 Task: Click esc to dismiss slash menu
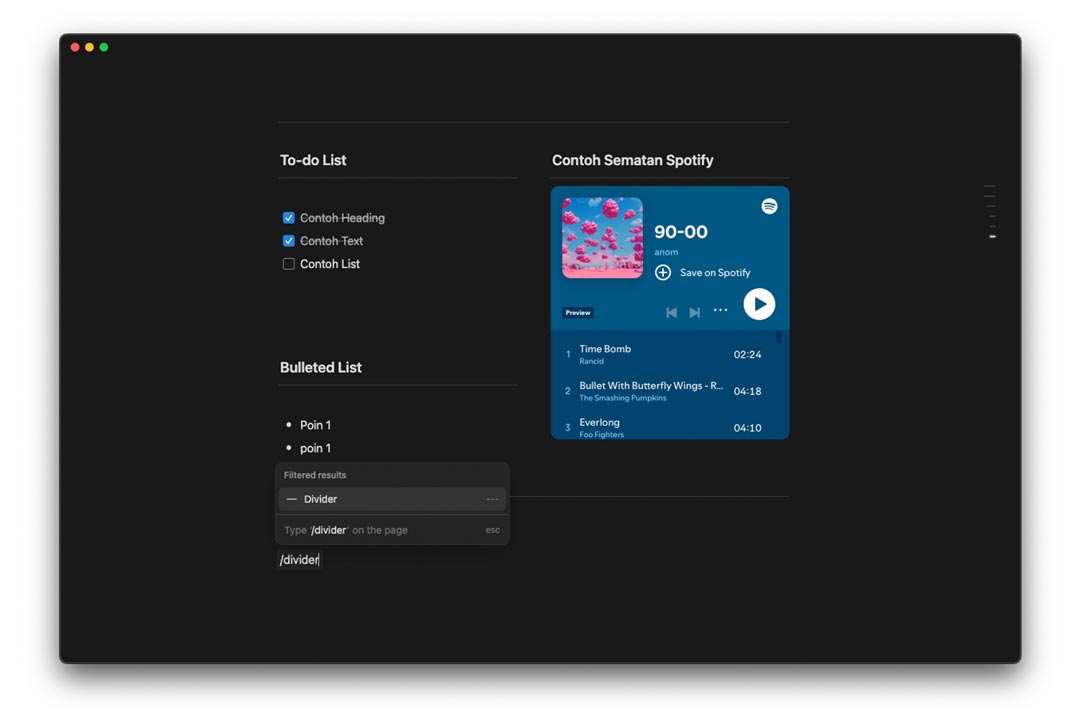492,530
